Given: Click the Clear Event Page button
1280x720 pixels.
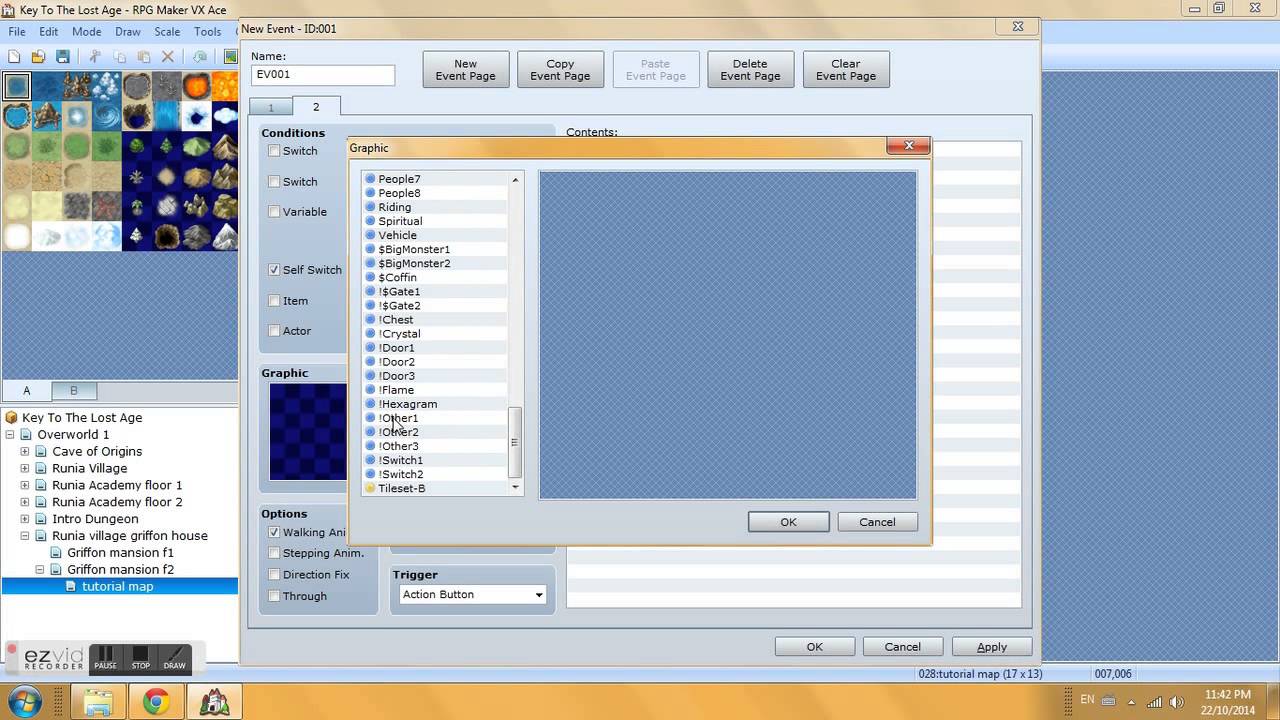Looking at the screenshot, I should (x=845, y=70).
